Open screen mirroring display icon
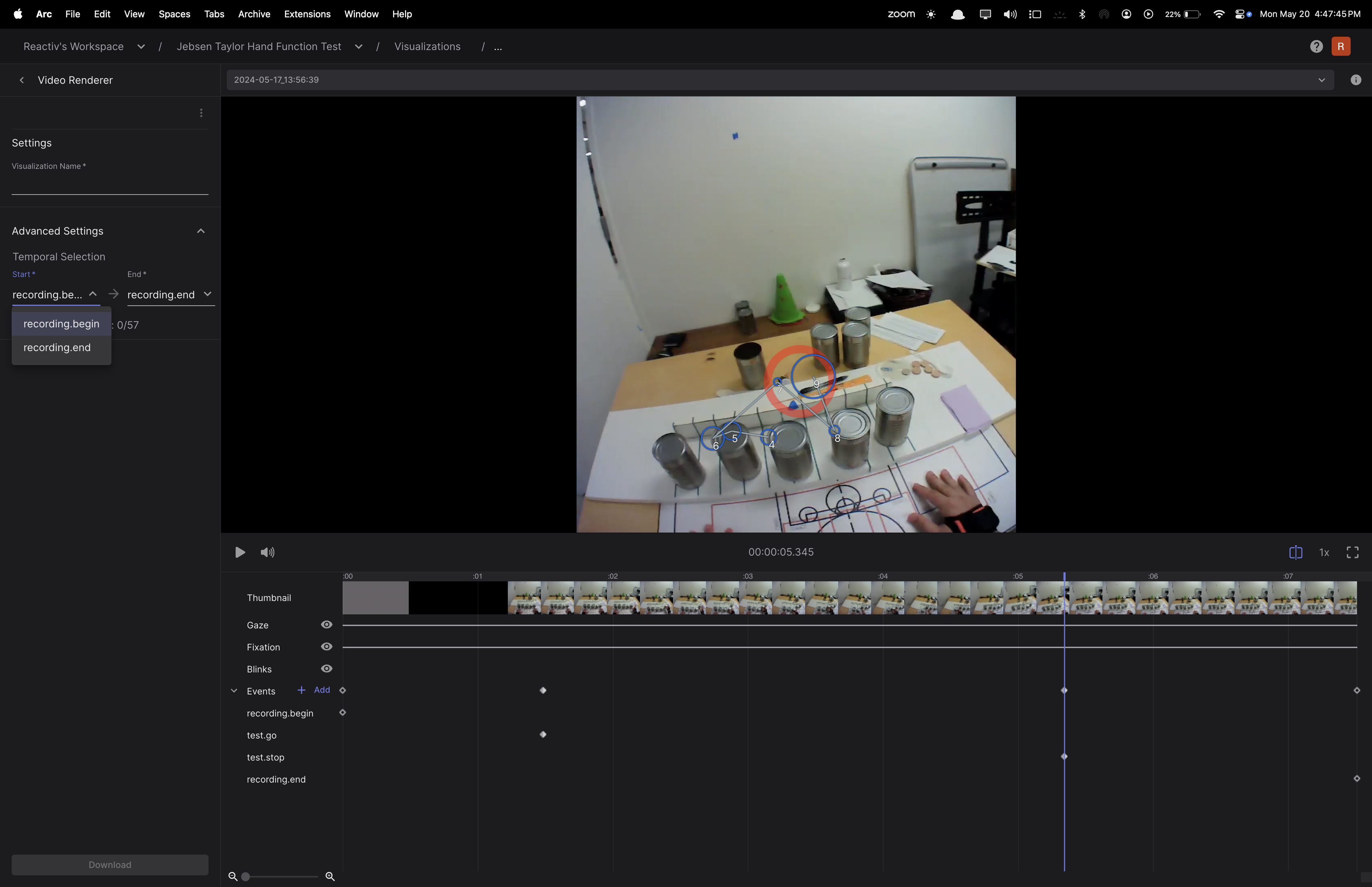Image resolution: width=1372 pixels, height=887 pixels. (985, 14)
